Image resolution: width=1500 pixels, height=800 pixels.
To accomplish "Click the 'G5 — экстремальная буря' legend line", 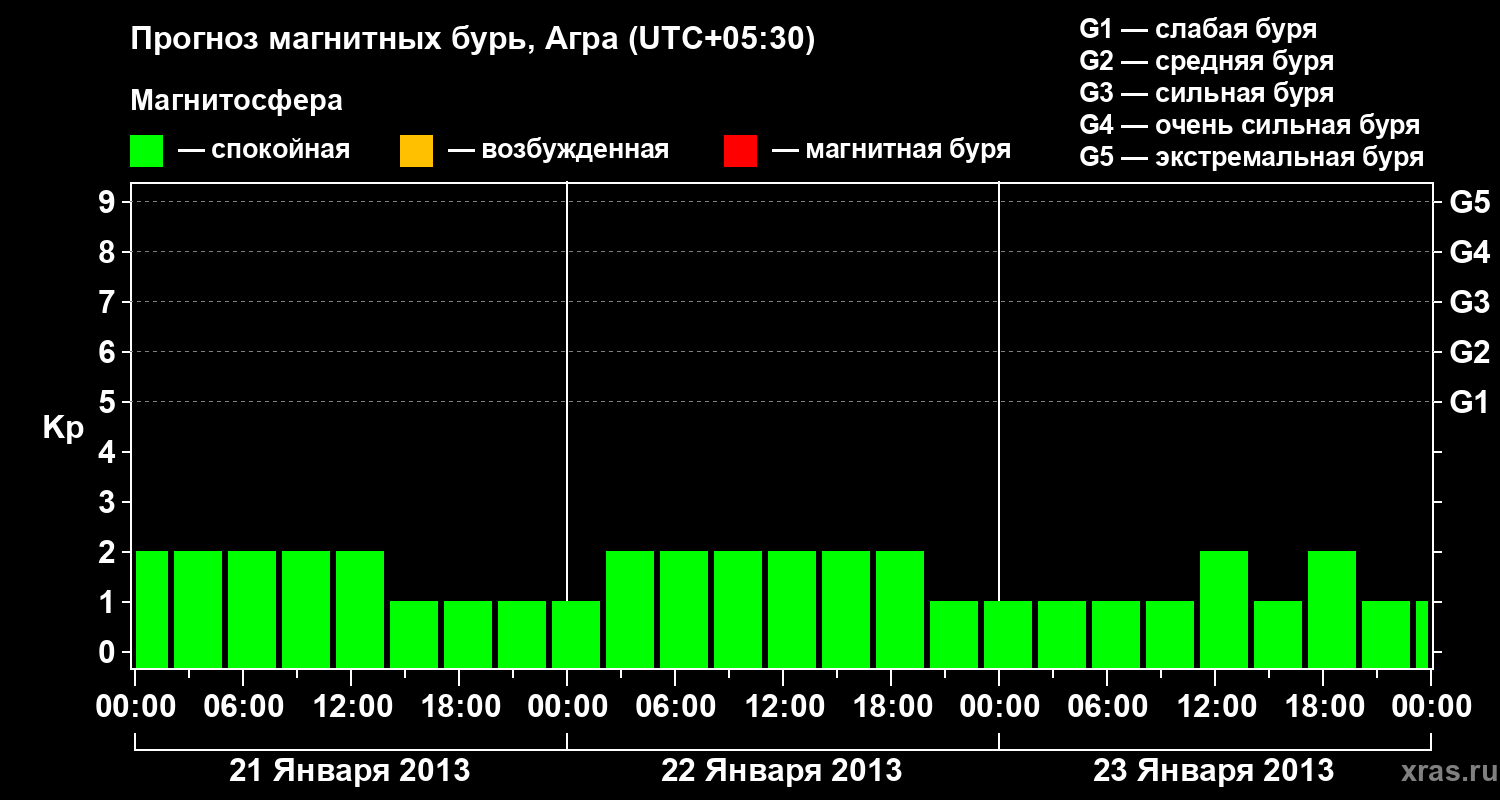I will point(1251,157).
